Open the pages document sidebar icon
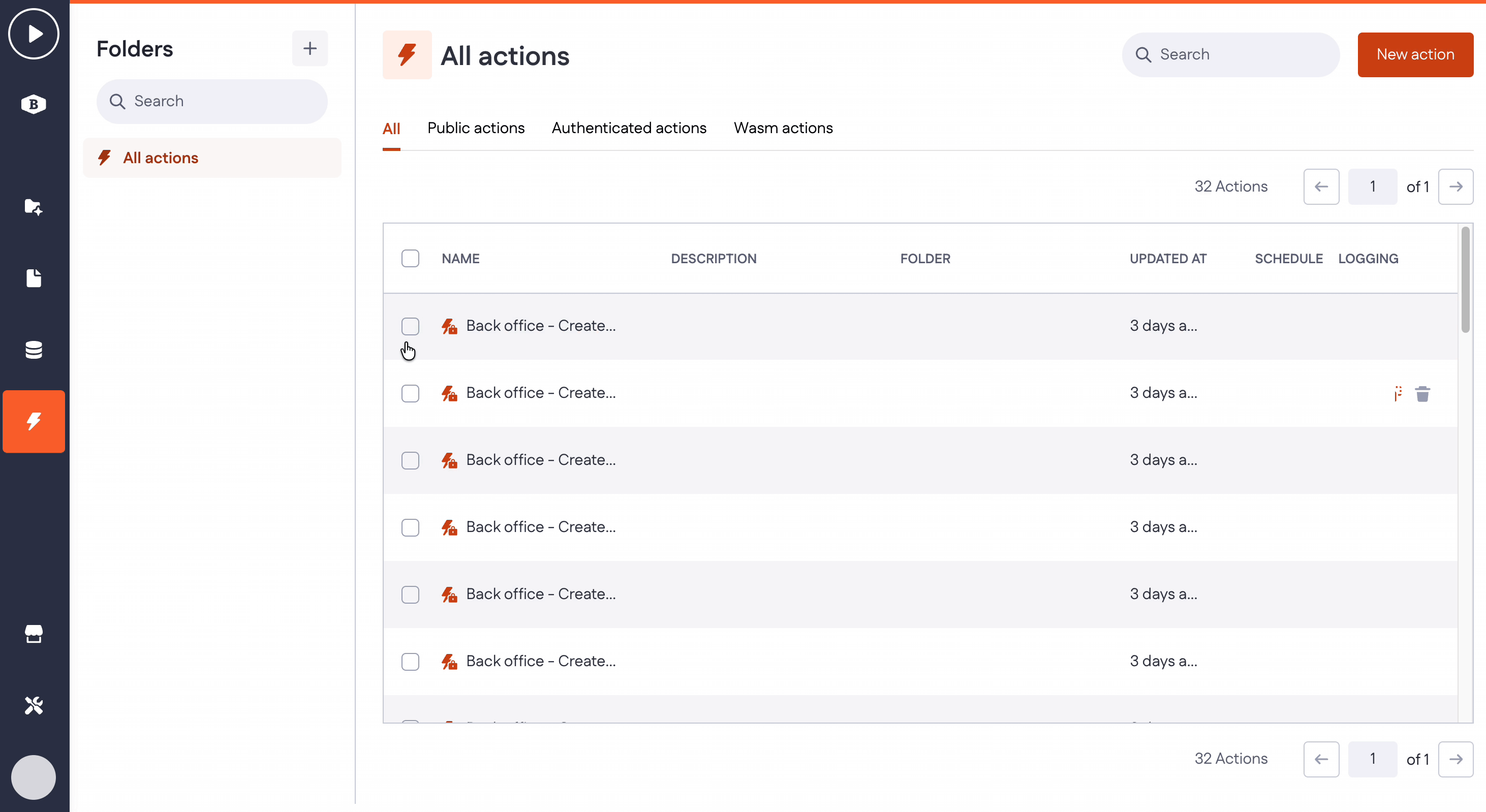The width and height of the screenshot is (1486, 812). click(x=34, y=278)
